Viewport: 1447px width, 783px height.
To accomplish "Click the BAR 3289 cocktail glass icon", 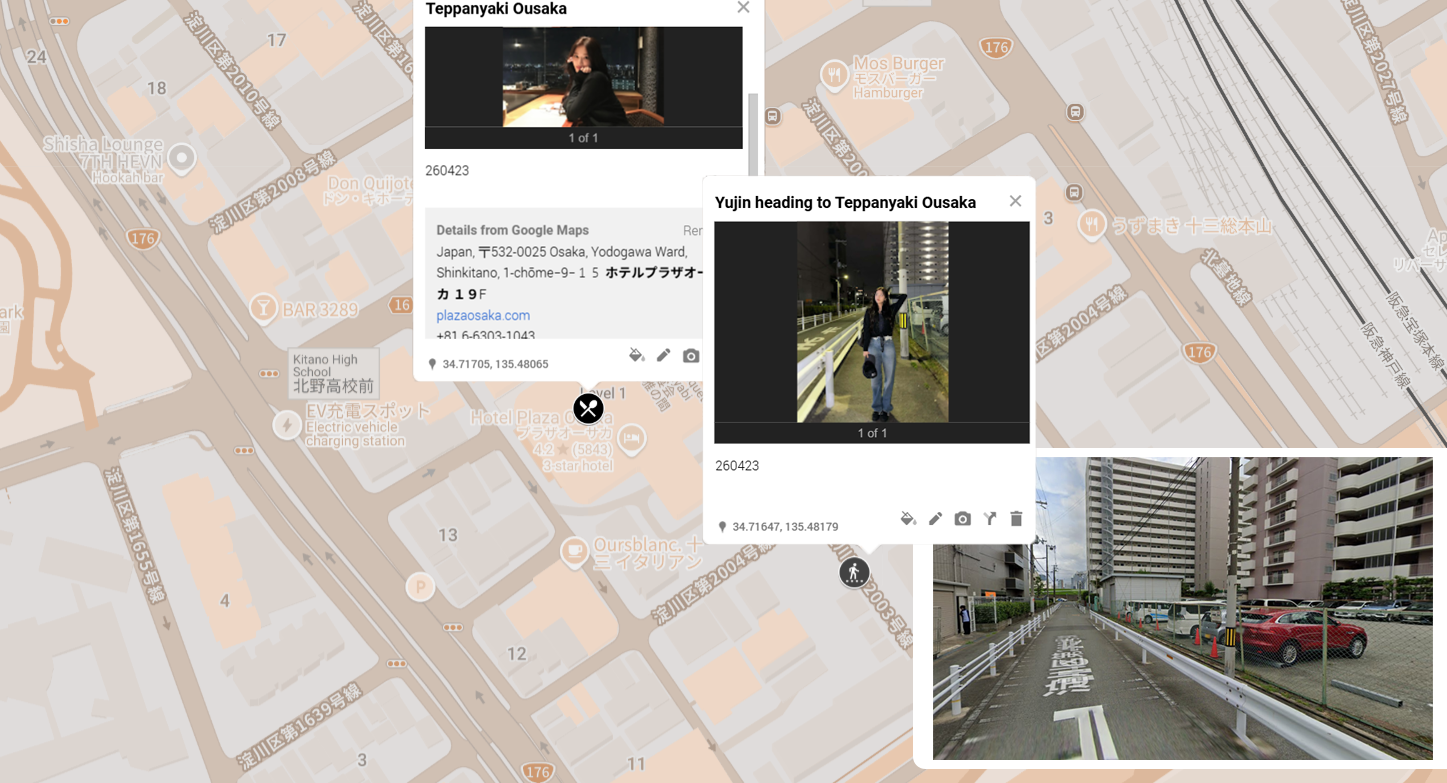I will [x=263, y=307].
